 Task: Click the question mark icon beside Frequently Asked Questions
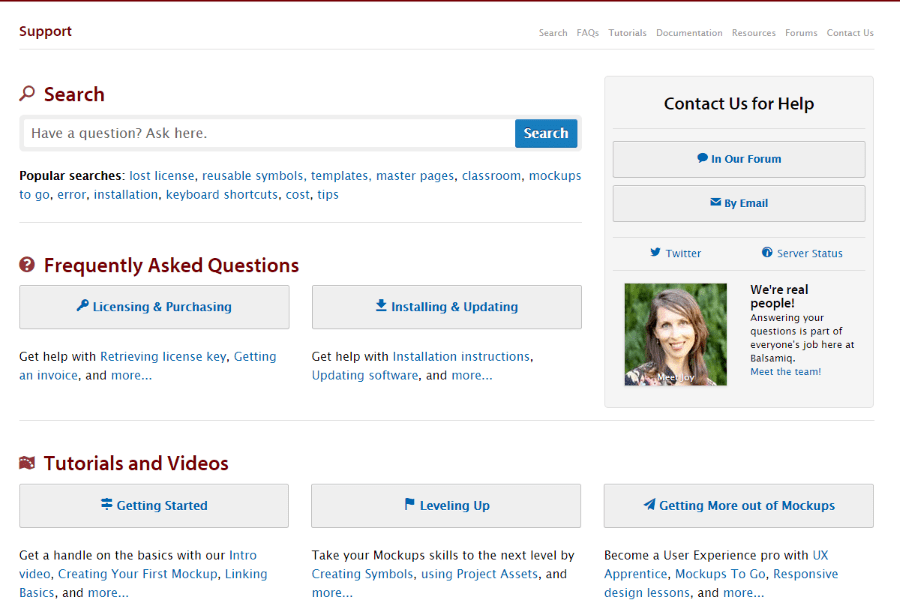pos(27,265)
